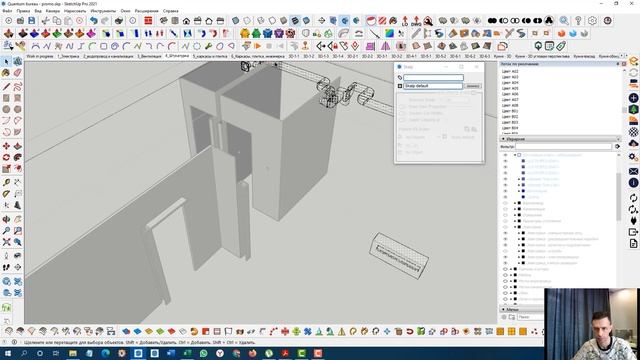Toggle eye of topmost tag folder row
This screenshot has height=360, width=640.
(x=505, y=155)
